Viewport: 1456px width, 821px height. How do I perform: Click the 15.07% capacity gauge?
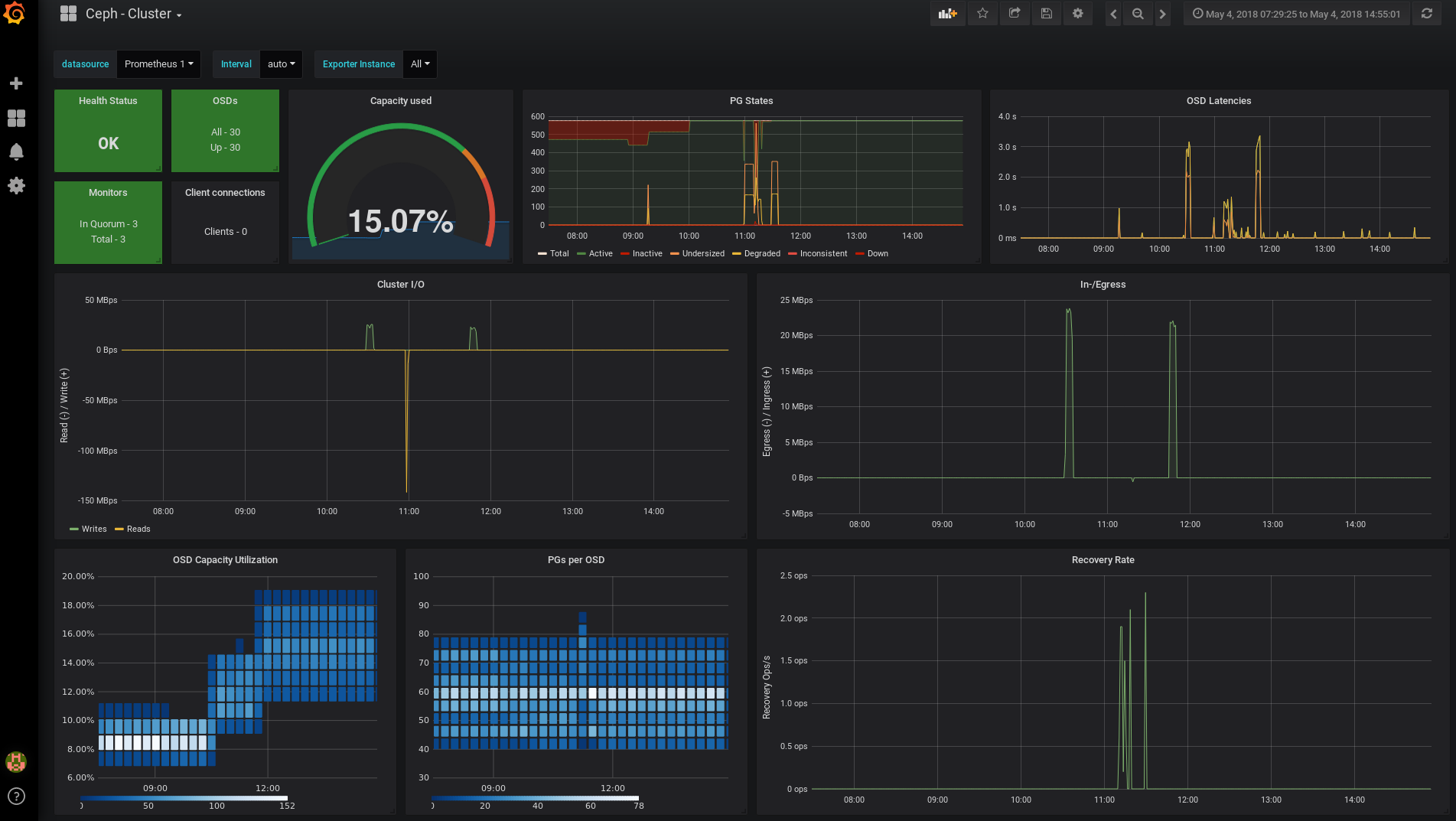[x=401, y=221]
